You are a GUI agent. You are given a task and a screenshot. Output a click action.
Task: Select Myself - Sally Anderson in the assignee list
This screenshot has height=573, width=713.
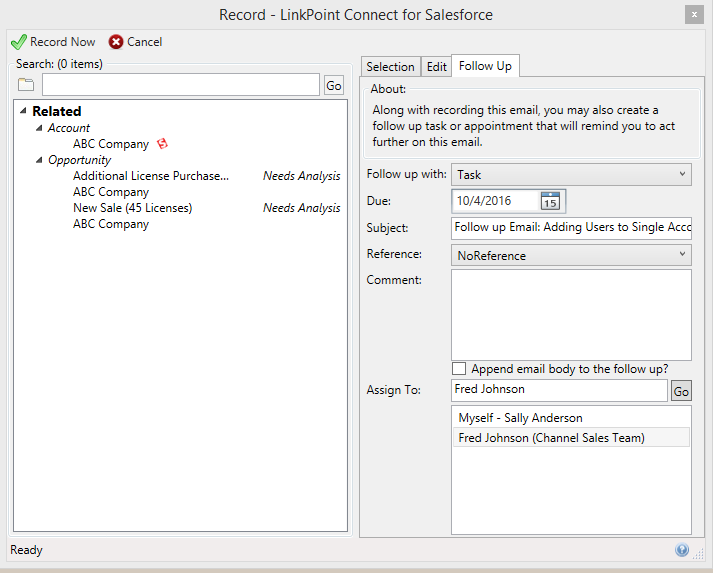(x=571, y=417)
